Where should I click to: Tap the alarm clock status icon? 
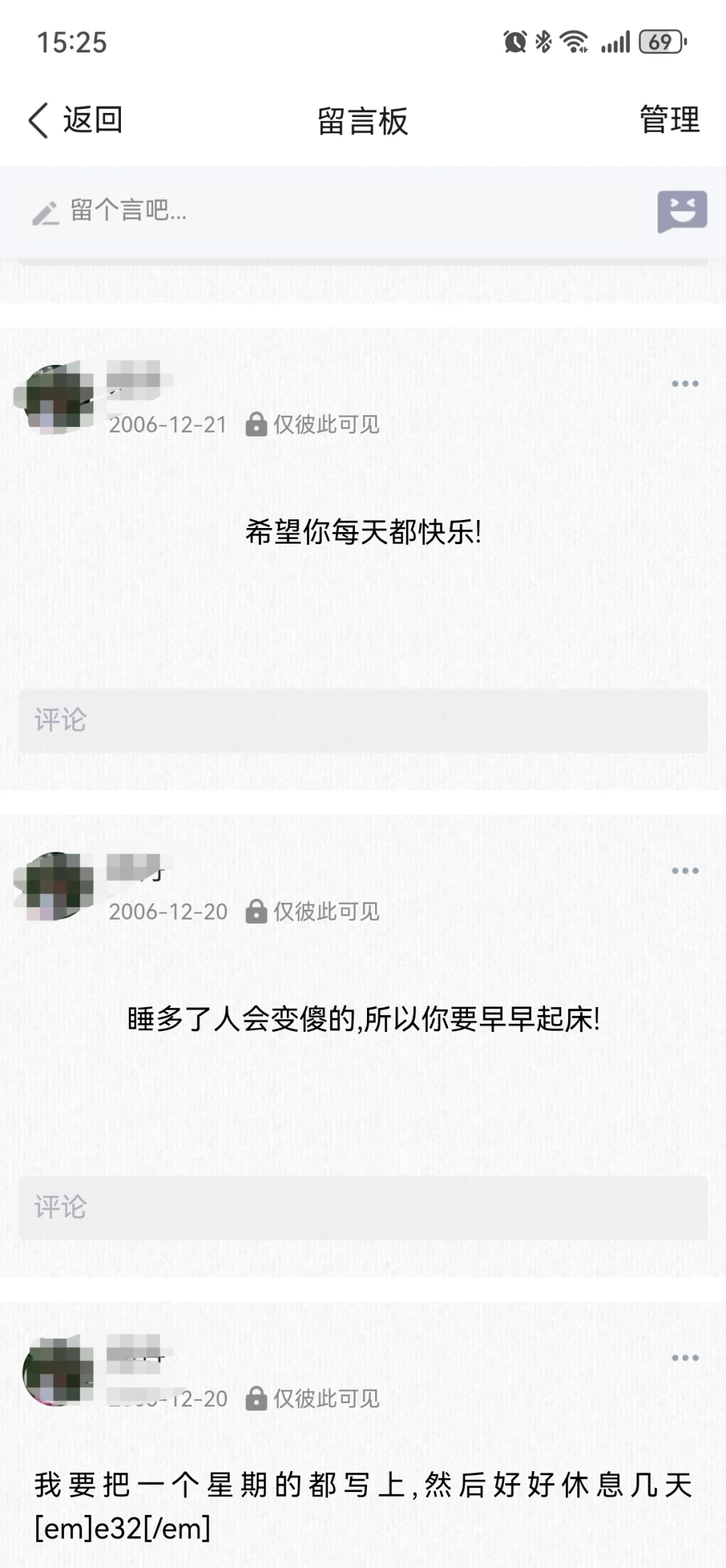pyautogui.click(x=515, y=42)
